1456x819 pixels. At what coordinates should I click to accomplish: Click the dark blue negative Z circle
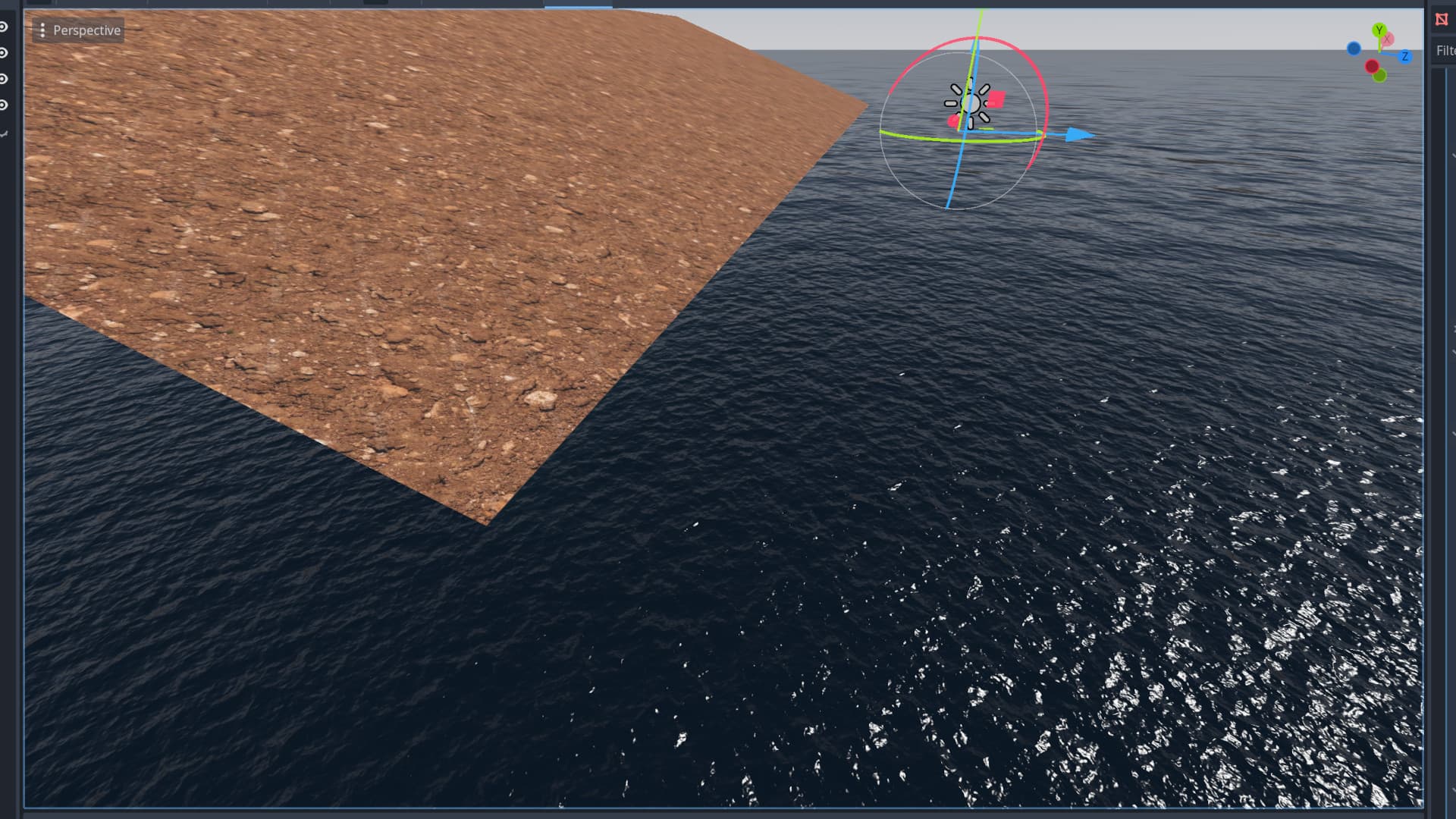1354,49
